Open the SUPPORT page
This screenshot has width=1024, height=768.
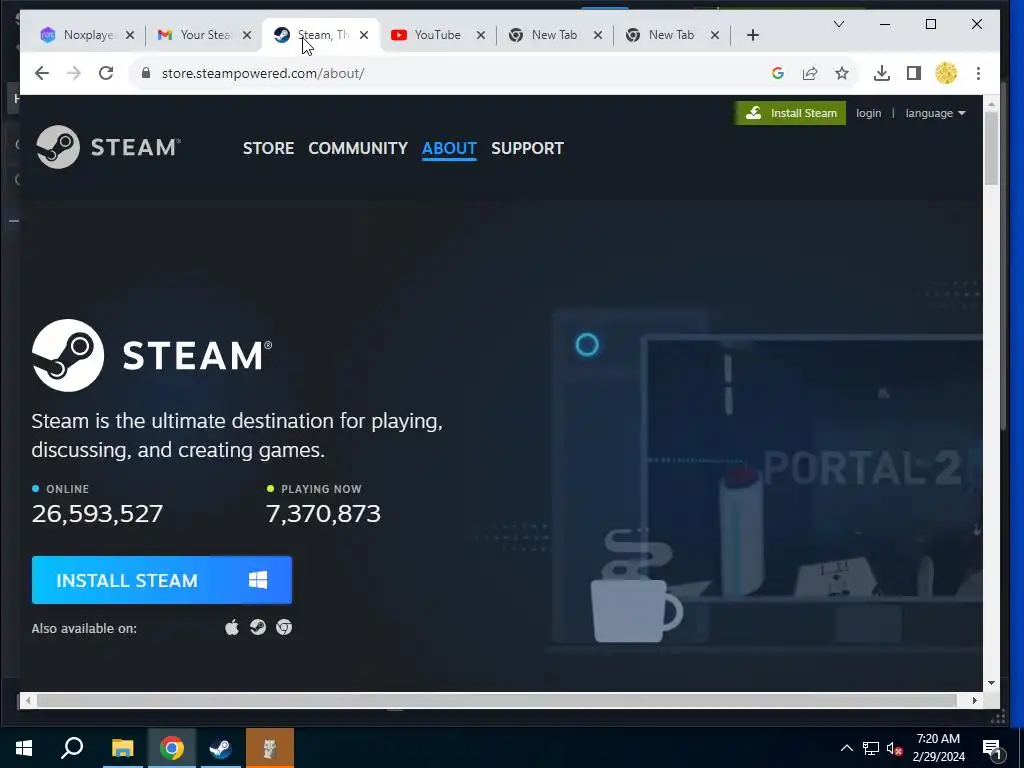(x=527, y=148)
